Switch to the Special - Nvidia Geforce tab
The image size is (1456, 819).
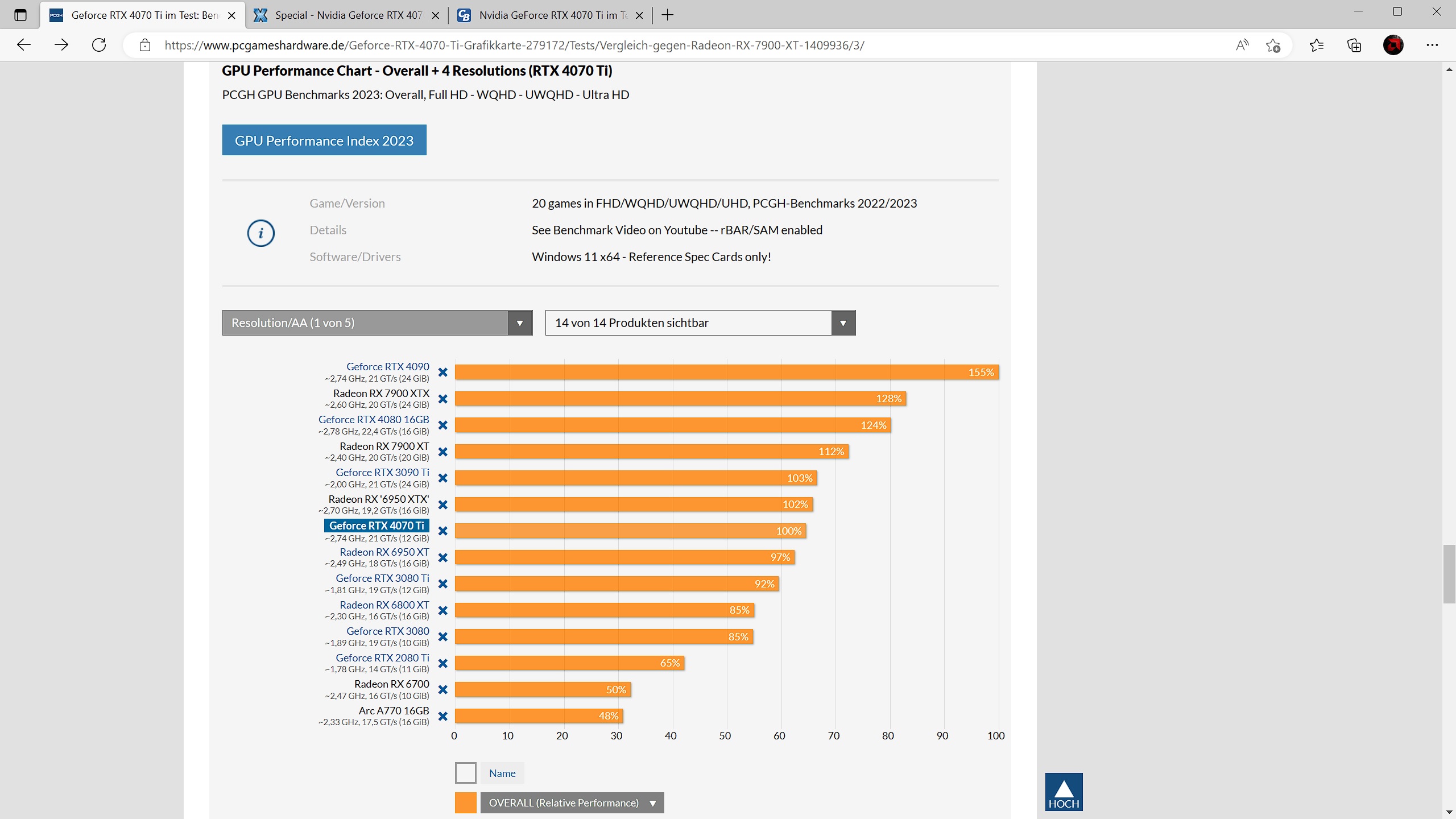pyautogui.click(x=347, y=15)
